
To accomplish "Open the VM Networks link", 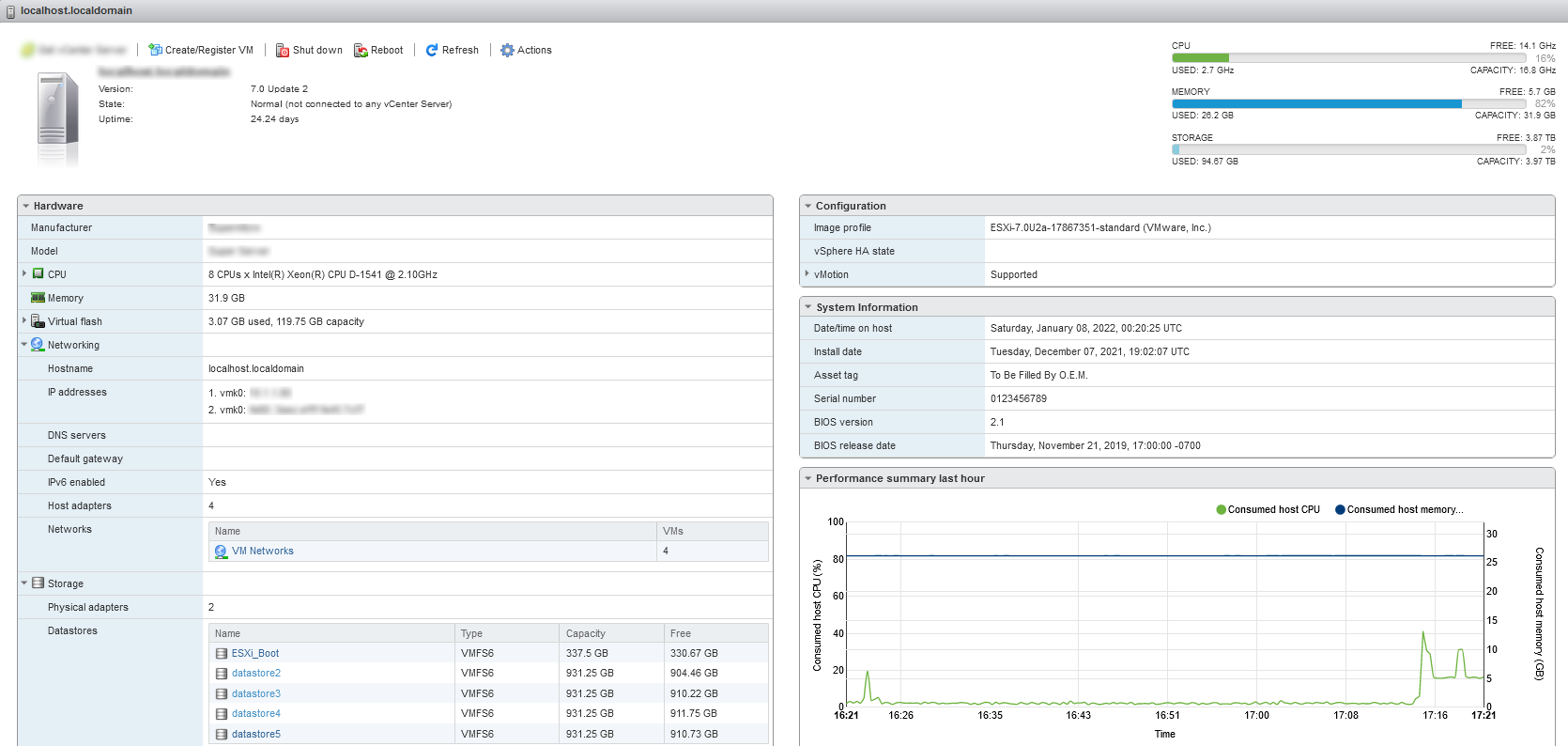I will (263, 552).
